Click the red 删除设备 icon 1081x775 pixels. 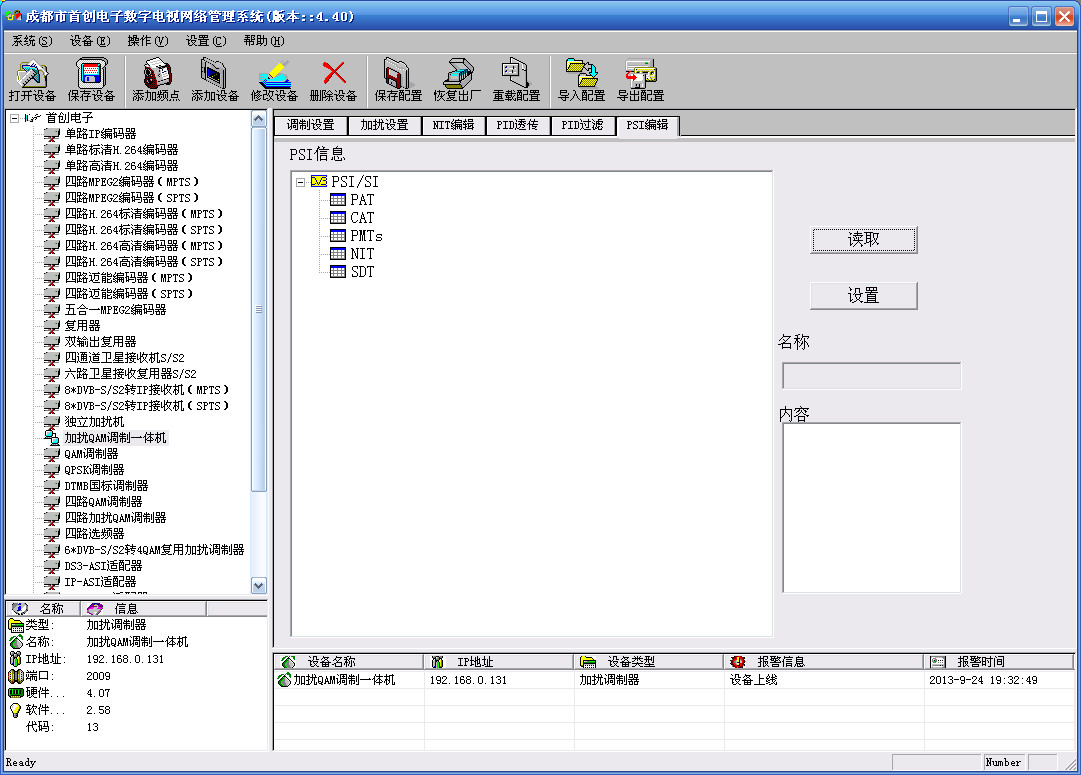(x=334, y=73)
